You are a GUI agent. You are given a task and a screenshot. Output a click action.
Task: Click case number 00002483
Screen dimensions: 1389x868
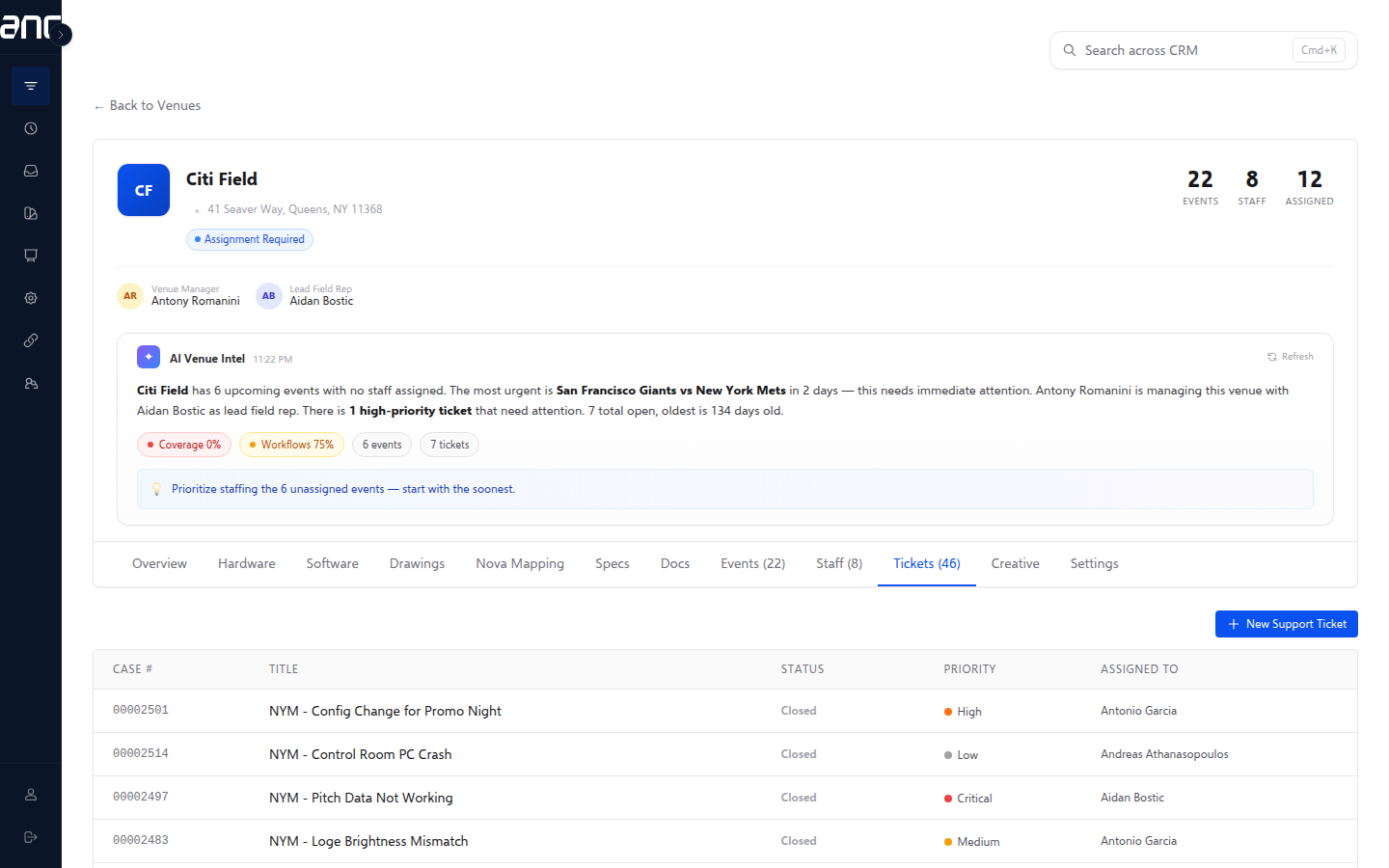(x=141, y=841)
